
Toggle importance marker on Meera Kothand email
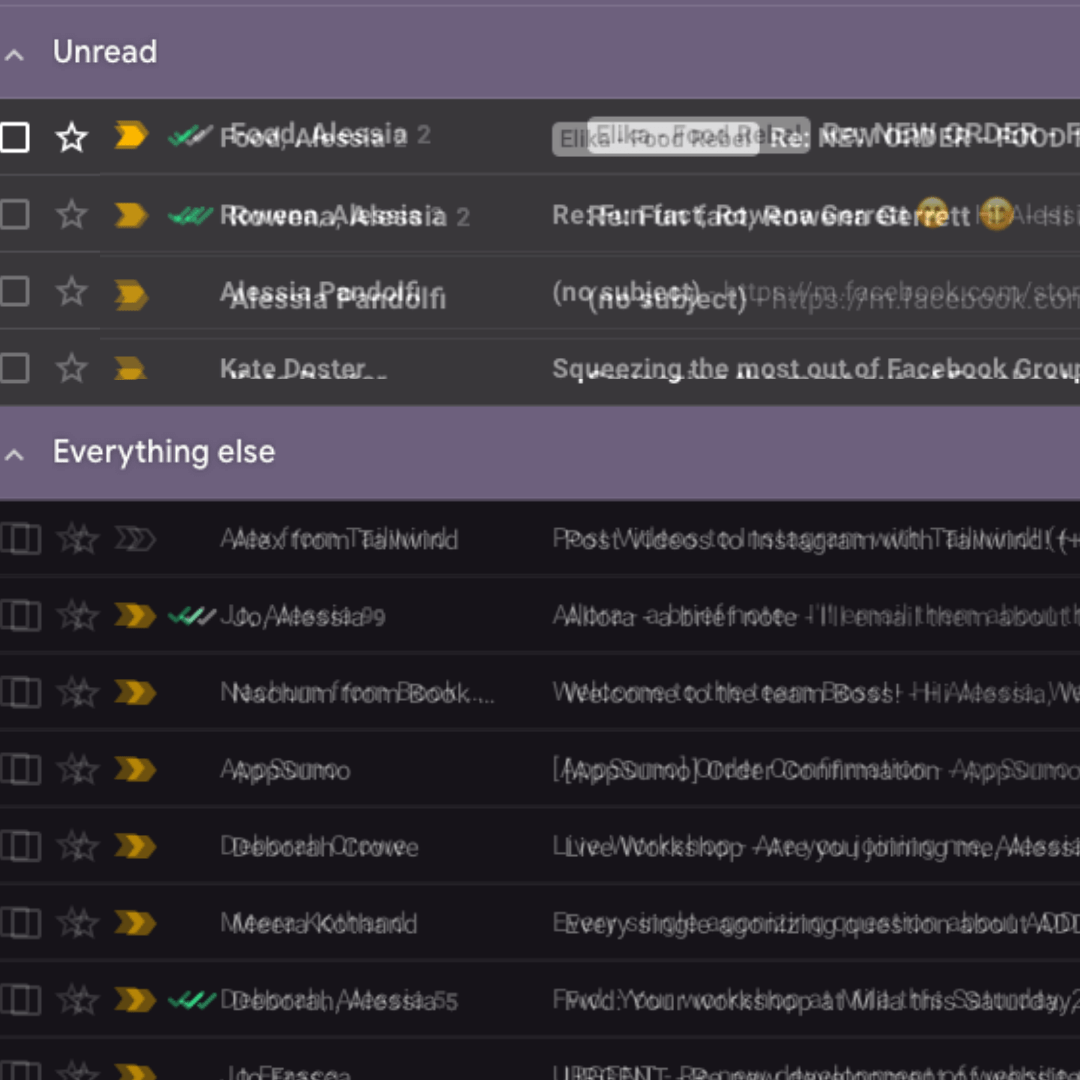pyautogui.click(x=134, y=923)
